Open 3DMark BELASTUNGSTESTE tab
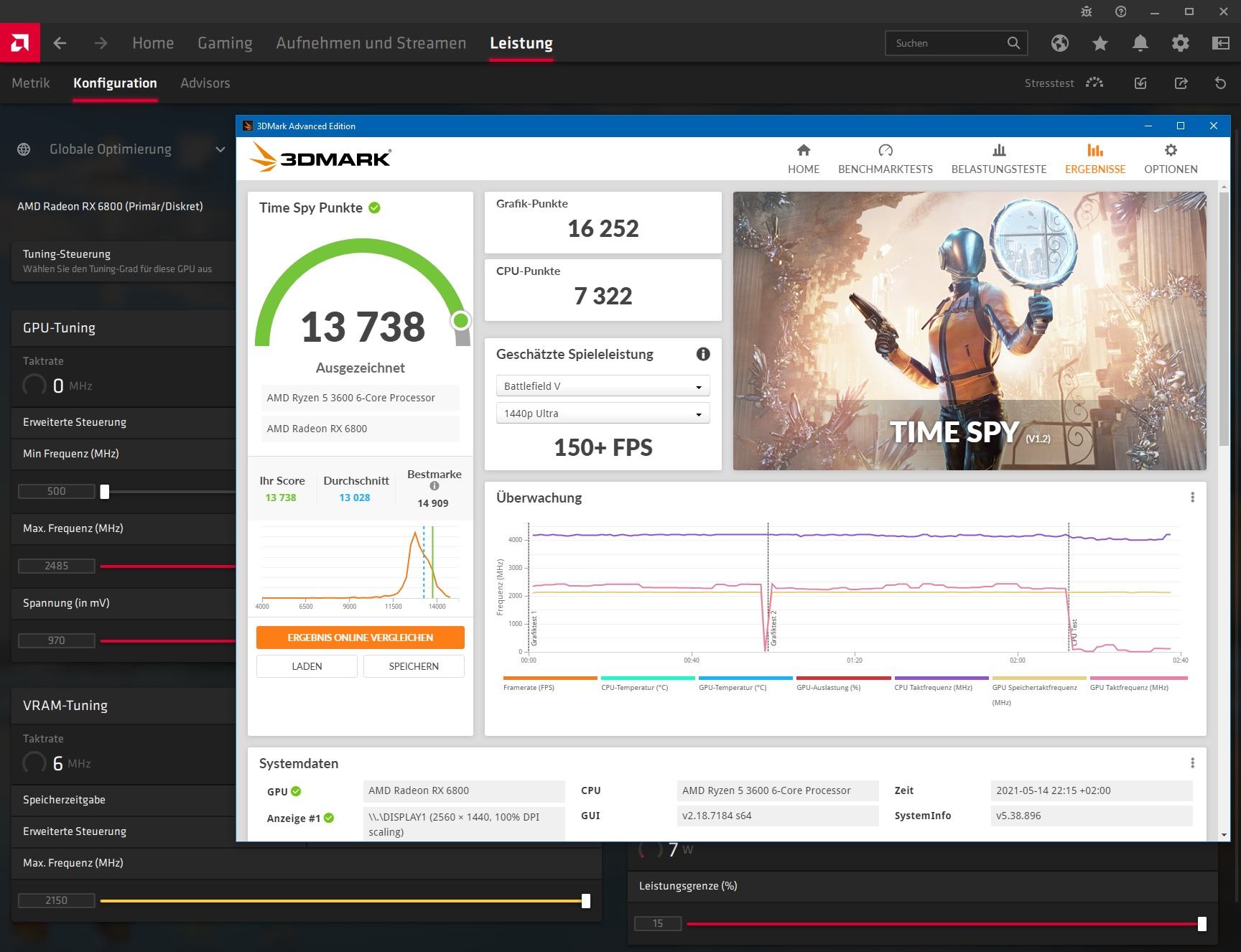Screen dimensions: 1241x952 click(x=999, y=159)
